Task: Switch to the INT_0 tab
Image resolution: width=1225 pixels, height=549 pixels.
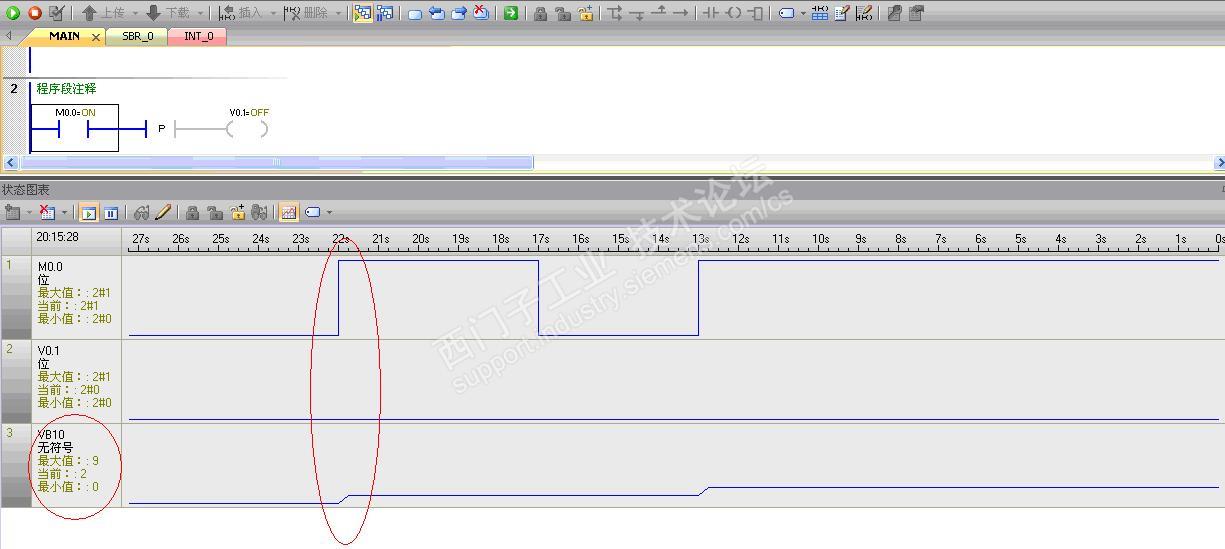Action: tap(198, 36)
